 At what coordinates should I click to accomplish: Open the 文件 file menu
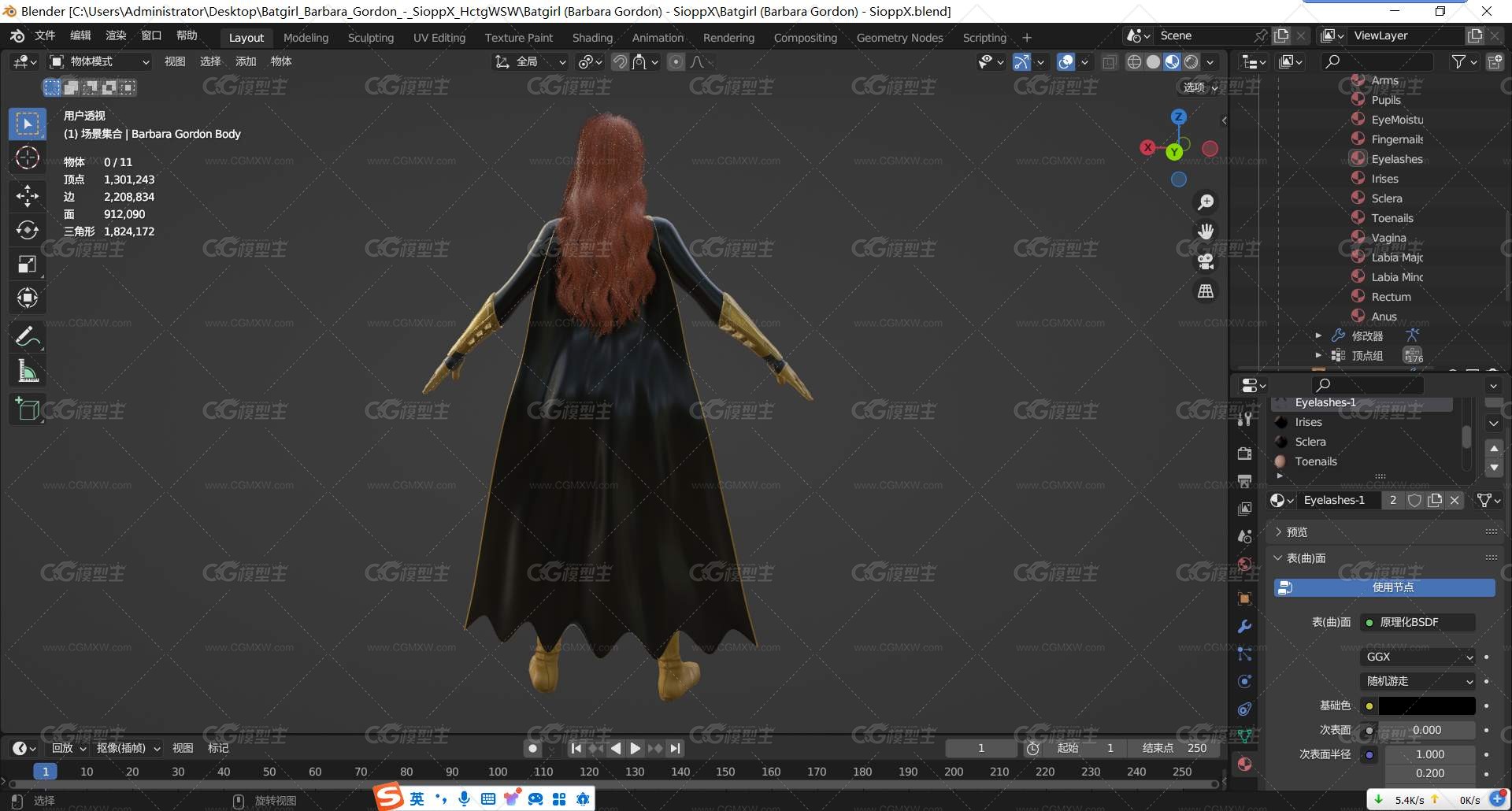(45, 35)
